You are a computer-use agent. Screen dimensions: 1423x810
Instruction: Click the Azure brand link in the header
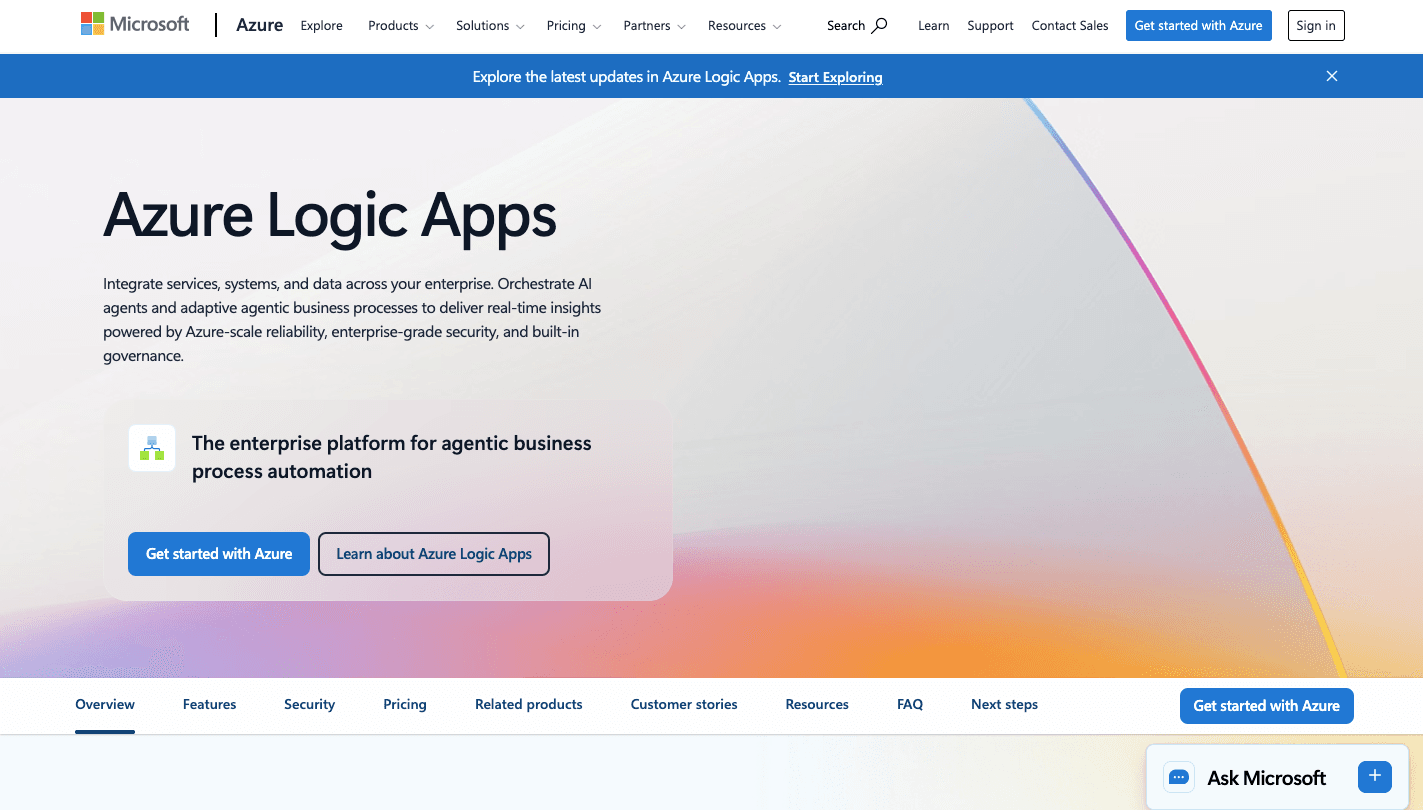[x=259, y=25]
